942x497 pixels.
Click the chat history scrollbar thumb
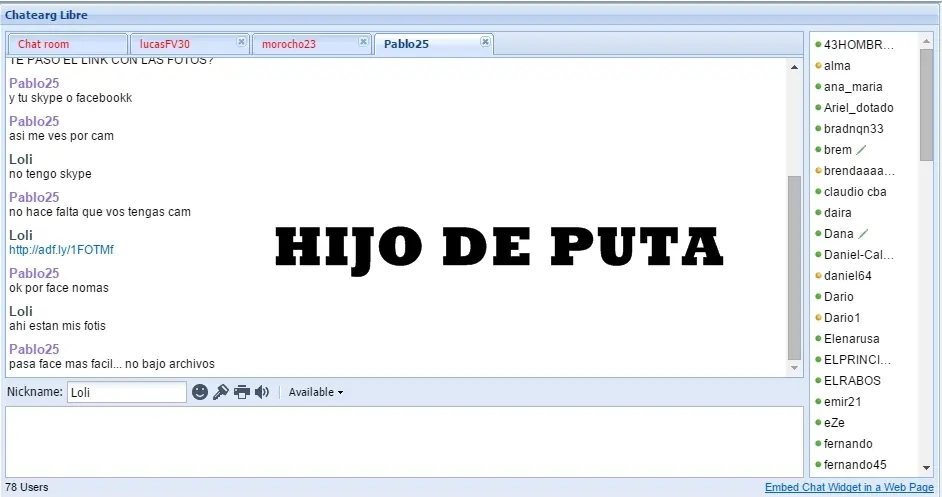(794, 267)
